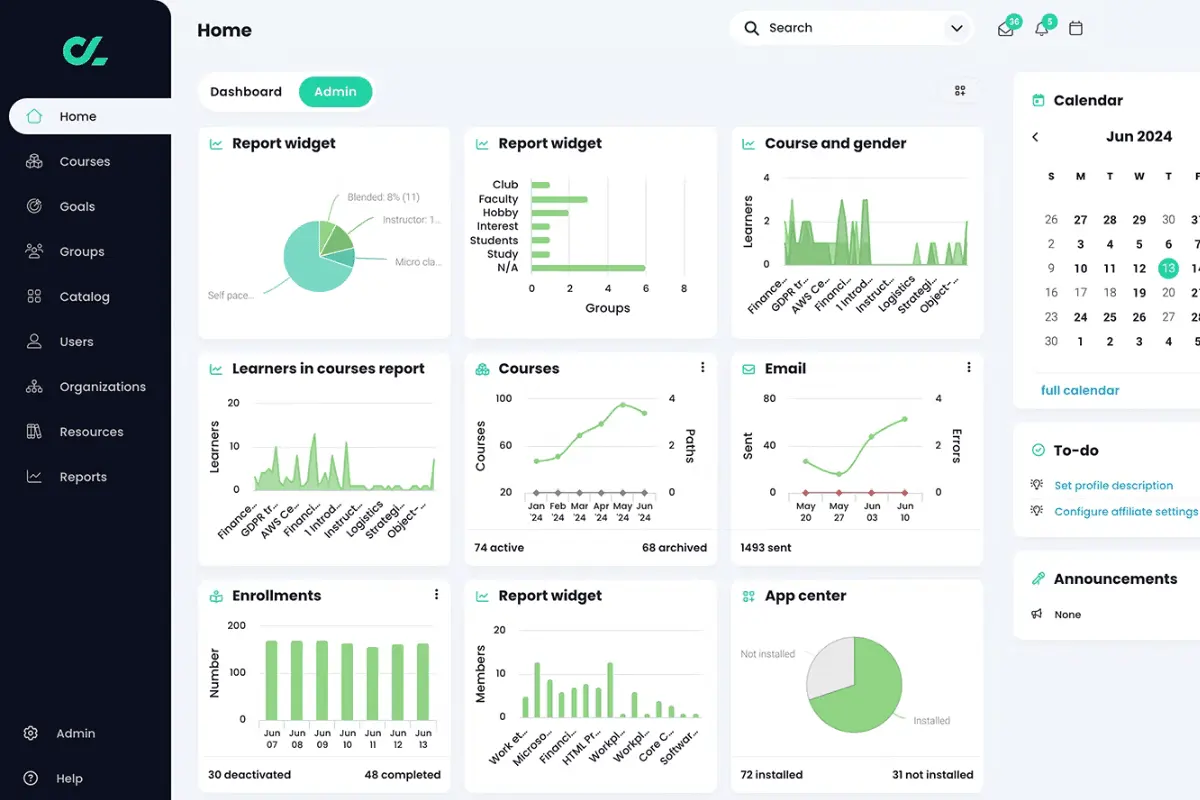Click the widget layout grid icon
This screenshot has height=800, width=1200.
click(x=960, y=91)
